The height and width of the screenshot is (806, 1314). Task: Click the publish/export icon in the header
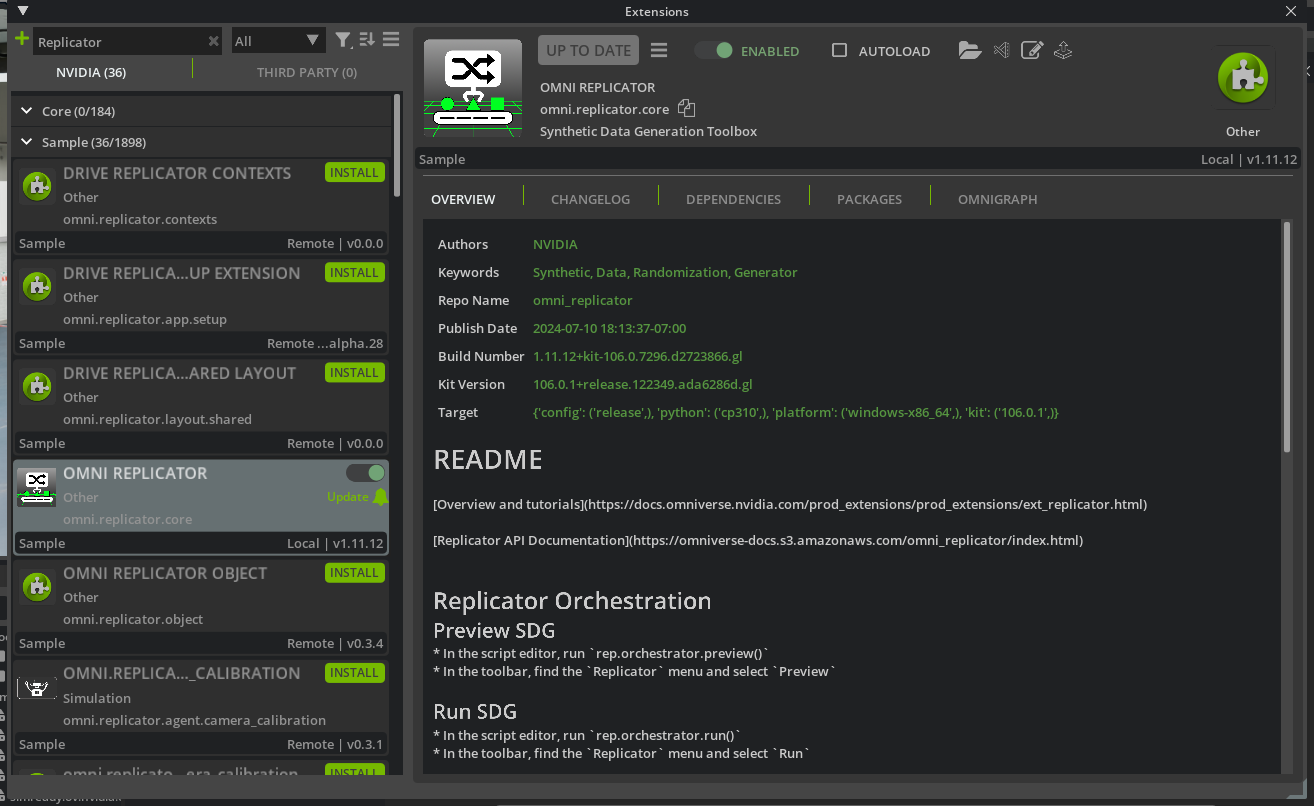click(x=1063, y=50)
